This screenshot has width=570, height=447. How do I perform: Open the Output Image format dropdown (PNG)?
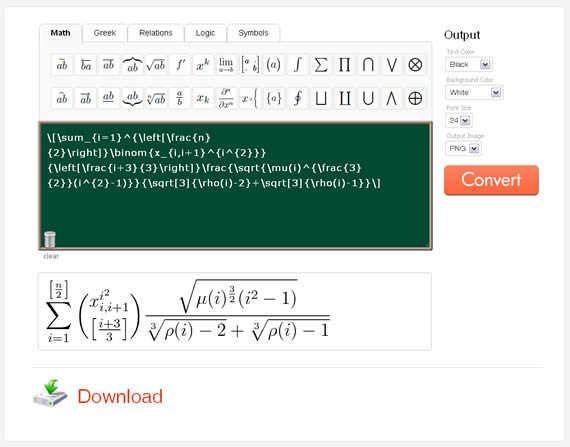[x=463, y=148]
